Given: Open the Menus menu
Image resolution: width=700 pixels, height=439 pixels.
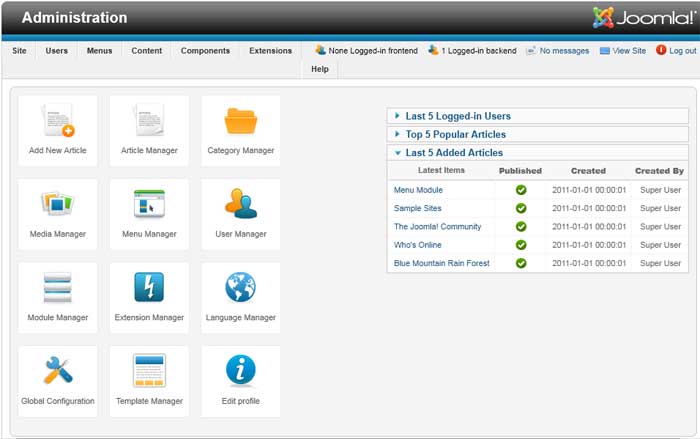Looking at the screenshot, I should click(x=100, y=51).
